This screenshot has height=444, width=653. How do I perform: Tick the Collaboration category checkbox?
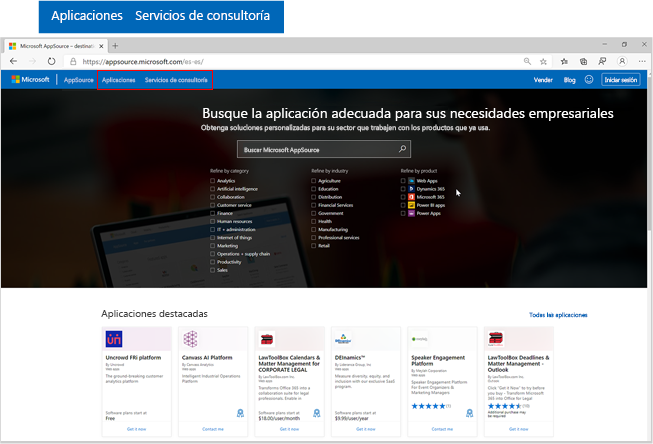212,197
